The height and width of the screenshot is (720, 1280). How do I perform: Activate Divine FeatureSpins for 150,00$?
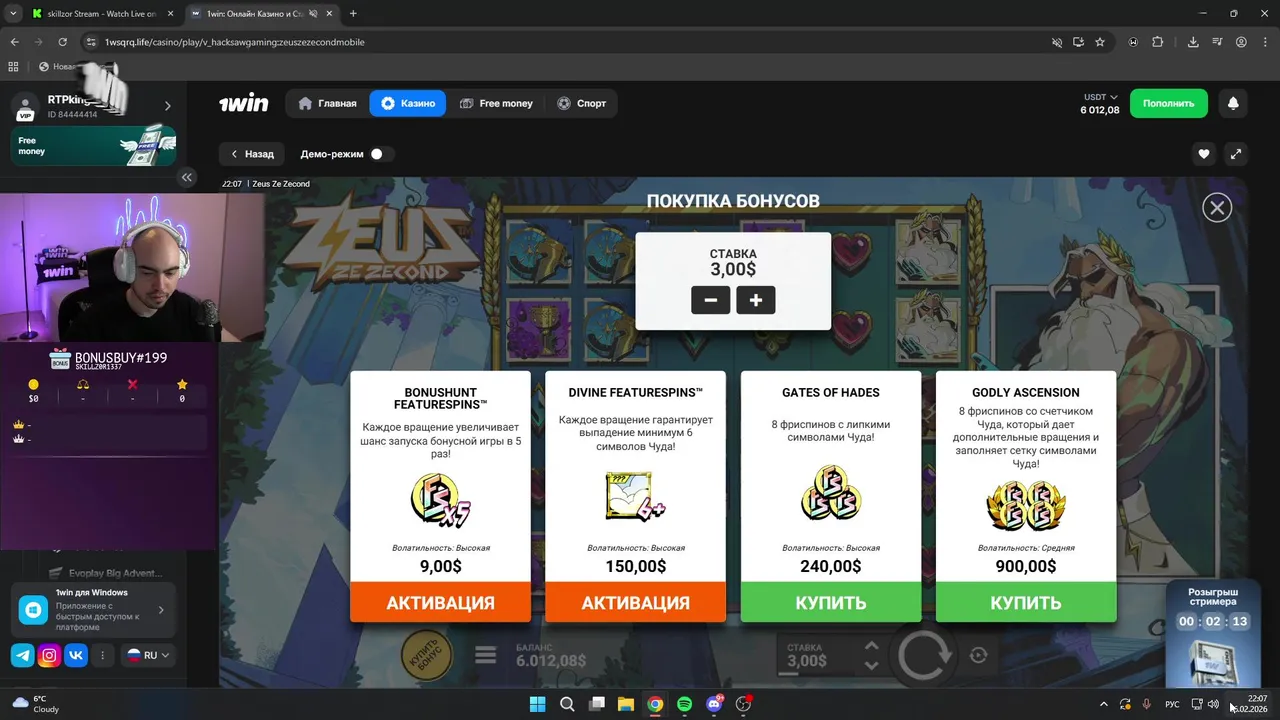pyautogui.click(x=635, y=603)
